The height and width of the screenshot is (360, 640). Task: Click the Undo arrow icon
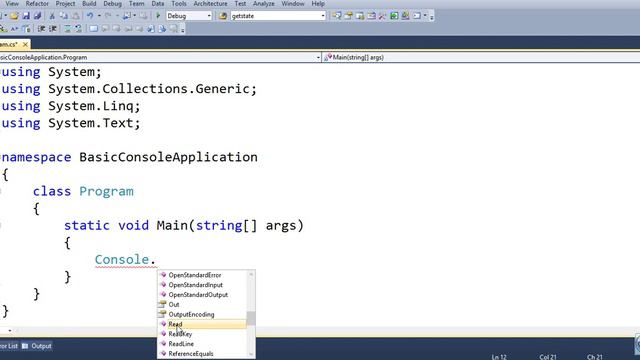[90, 16]
